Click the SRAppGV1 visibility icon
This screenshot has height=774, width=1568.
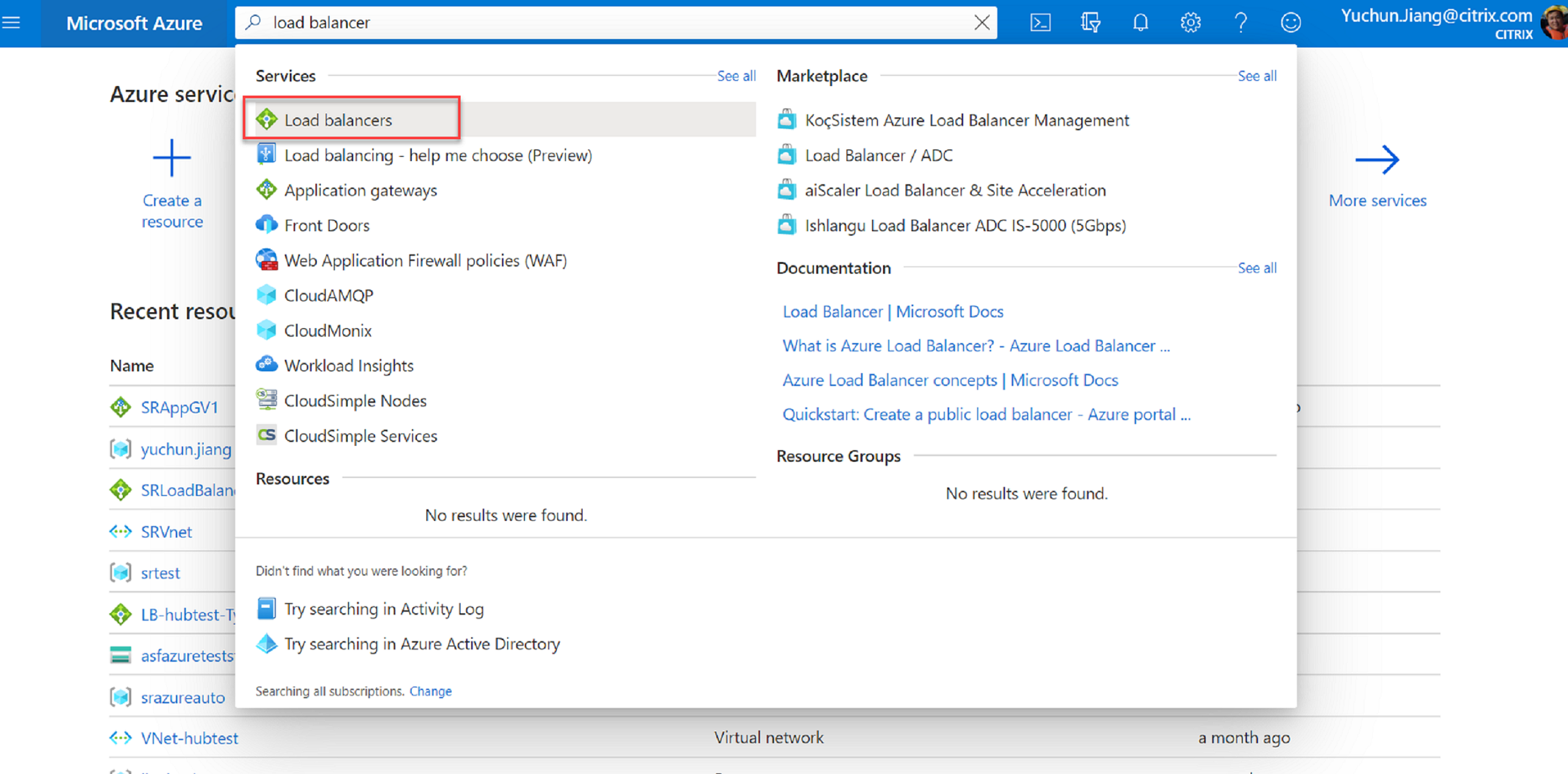tap(119, 406)
